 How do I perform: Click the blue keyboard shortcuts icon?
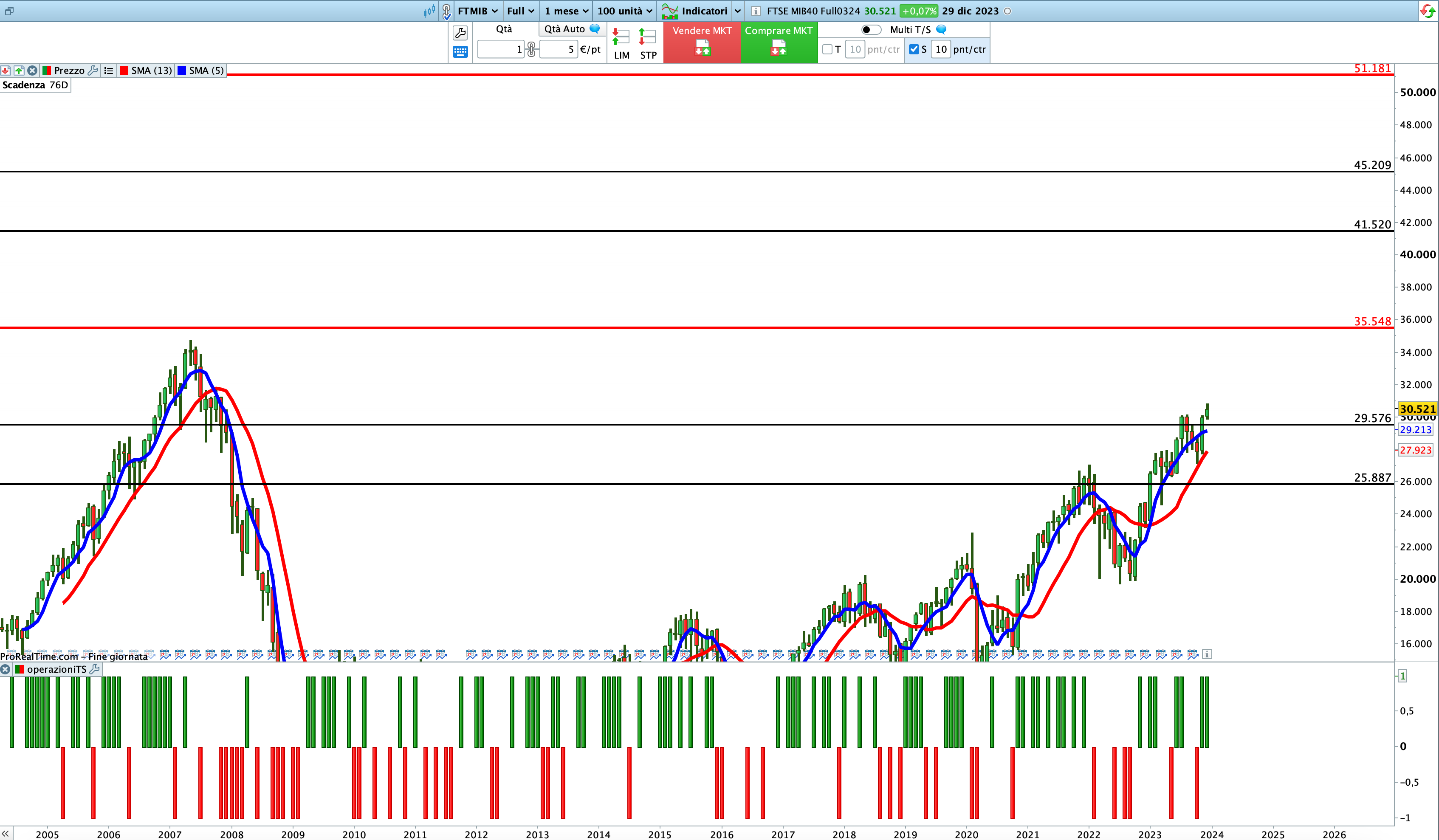click(x=460, y=52)
